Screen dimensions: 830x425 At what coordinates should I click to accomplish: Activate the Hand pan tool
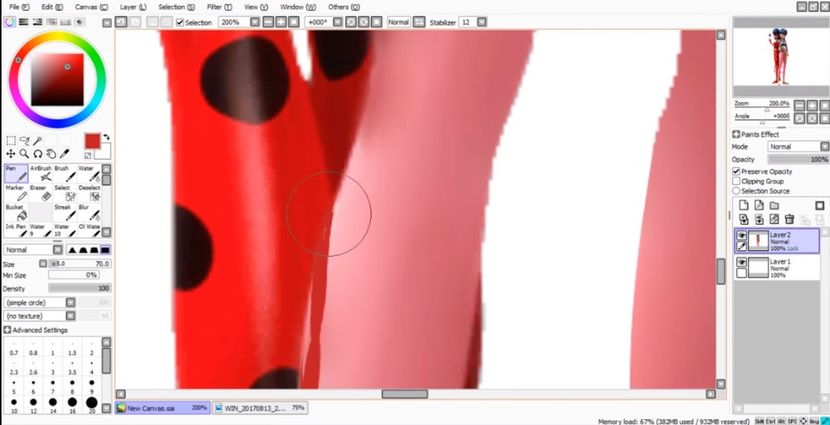(x=51, y=154)
